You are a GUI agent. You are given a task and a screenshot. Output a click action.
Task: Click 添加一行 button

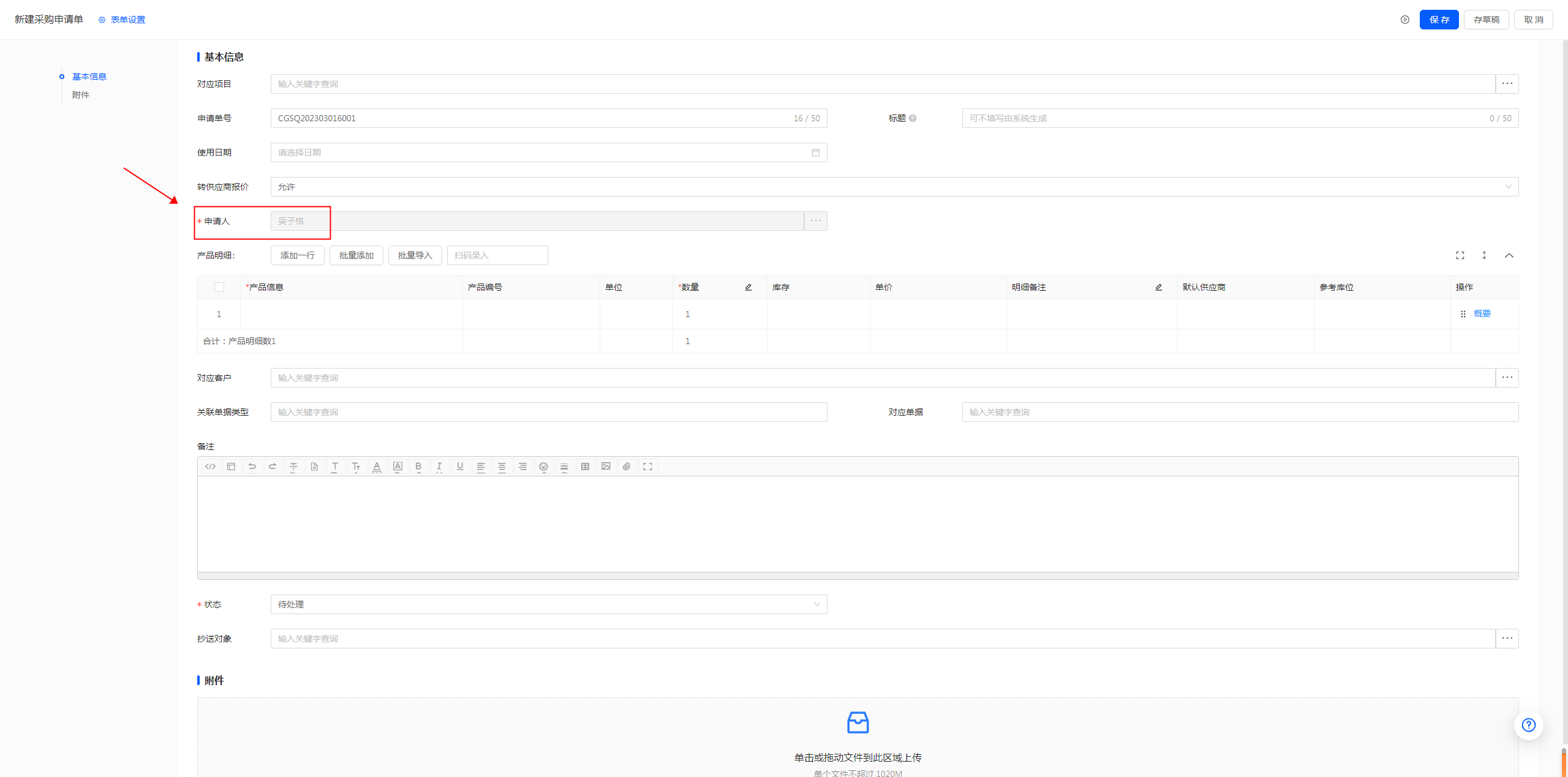[298, 255]
